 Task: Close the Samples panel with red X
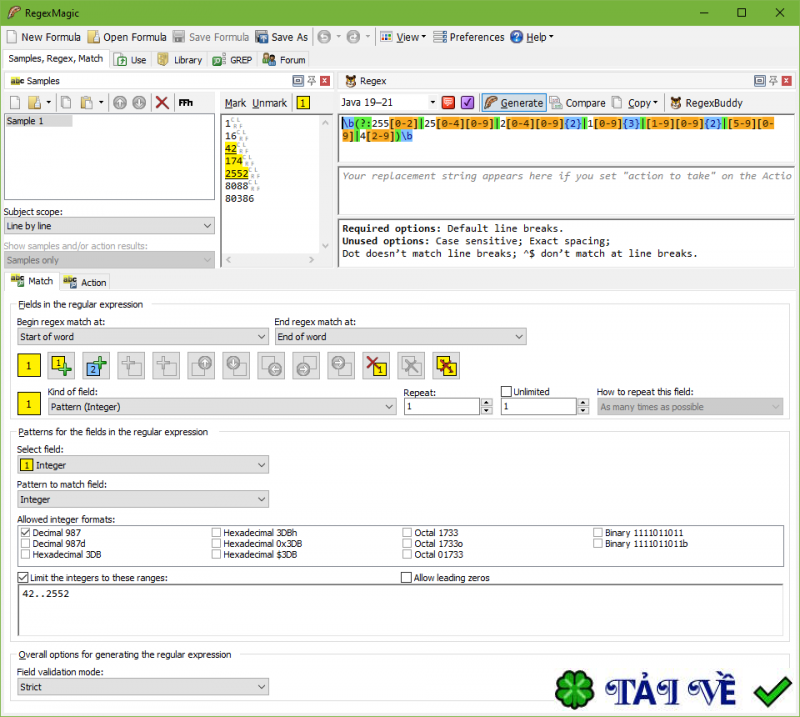tap(325, 81)
